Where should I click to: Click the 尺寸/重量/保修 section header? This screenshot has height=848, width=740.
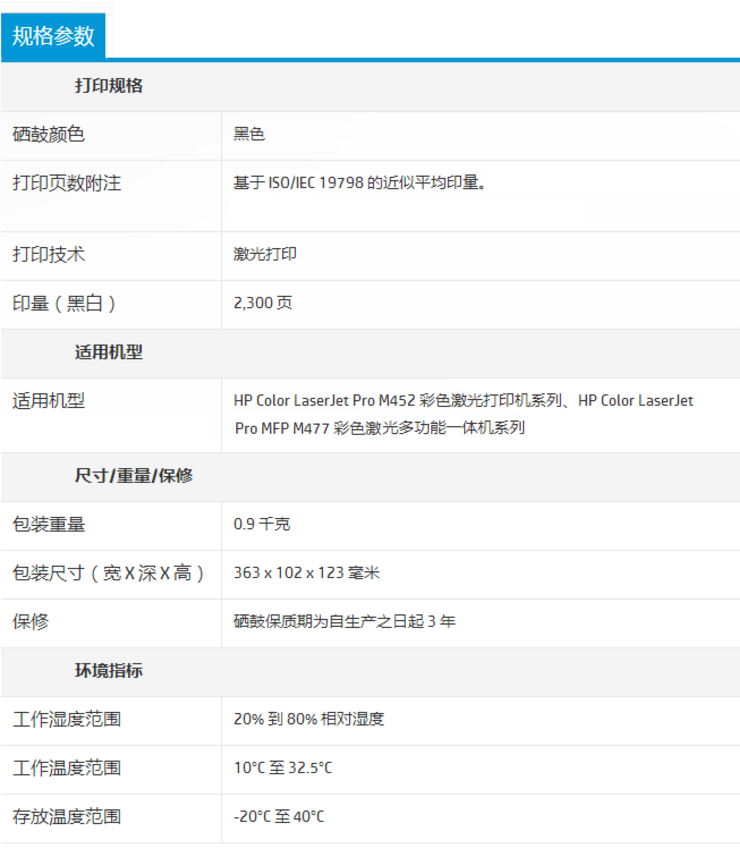[134, 475]
